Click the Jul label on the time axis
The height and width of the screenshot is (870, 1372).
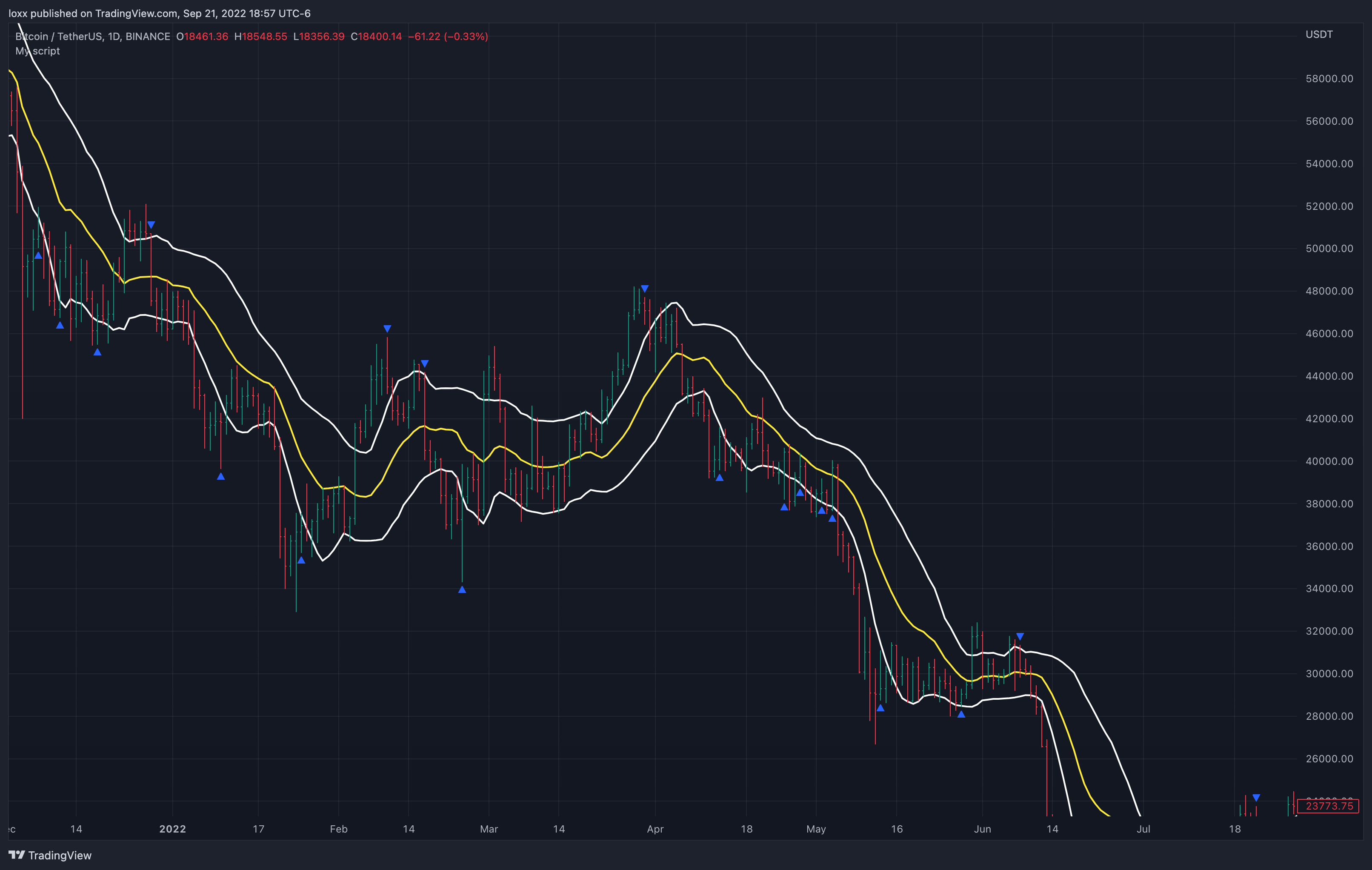(1143, 829)
